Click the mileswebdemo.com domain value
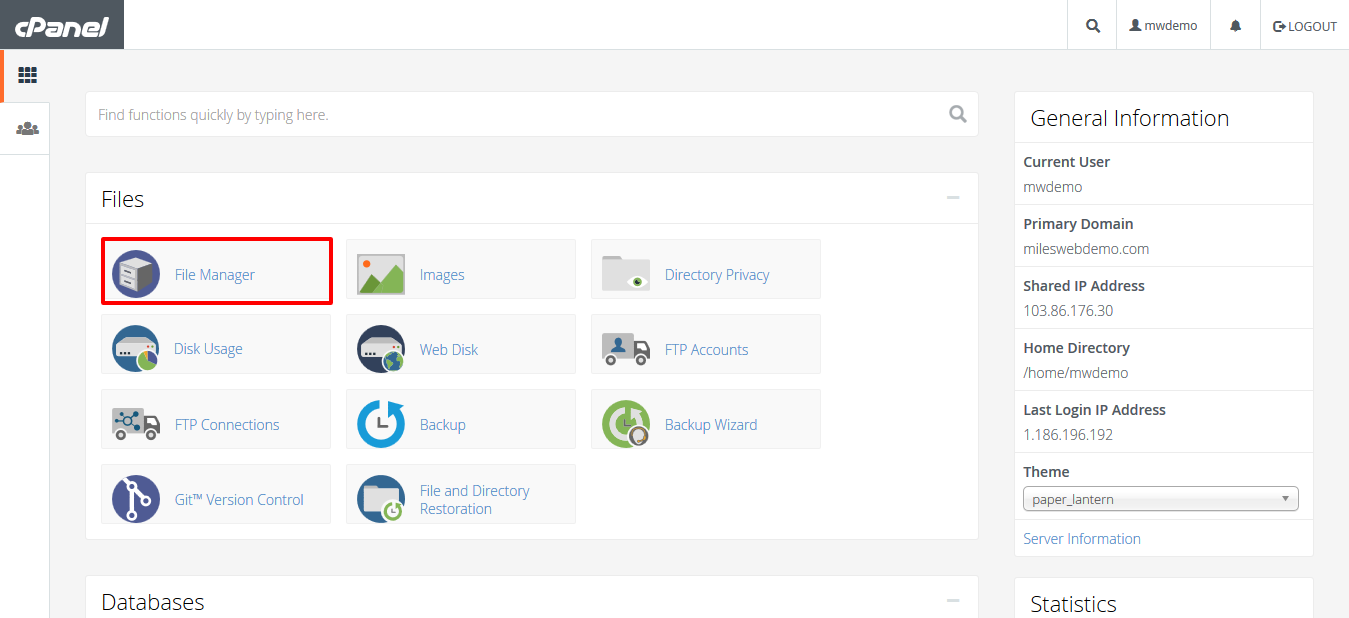 [1086, 248]
